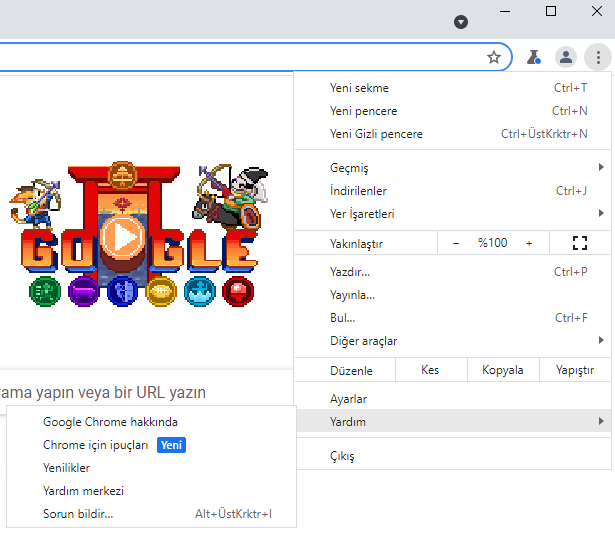The image size is (615, 542).
Task: Expand the Geçmiş submenu
Action: tap(453, 168)
